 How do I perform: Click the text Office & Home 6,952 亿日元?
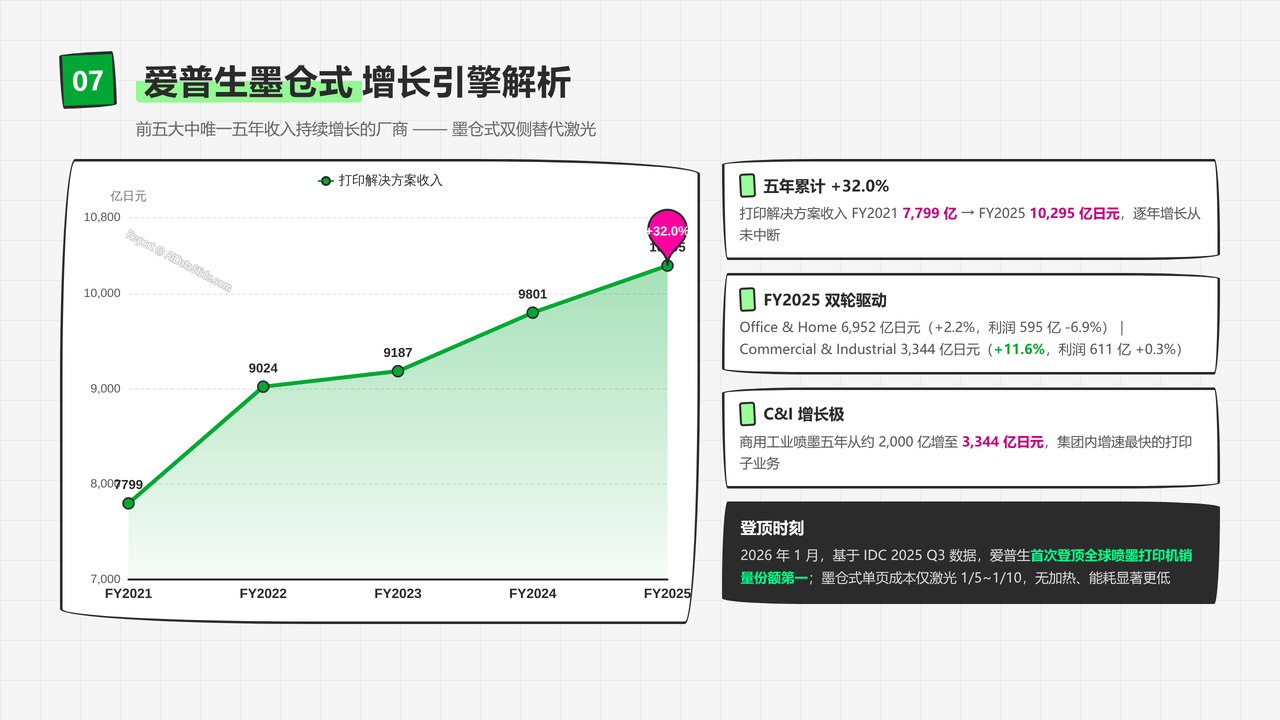tap(832, 327)
